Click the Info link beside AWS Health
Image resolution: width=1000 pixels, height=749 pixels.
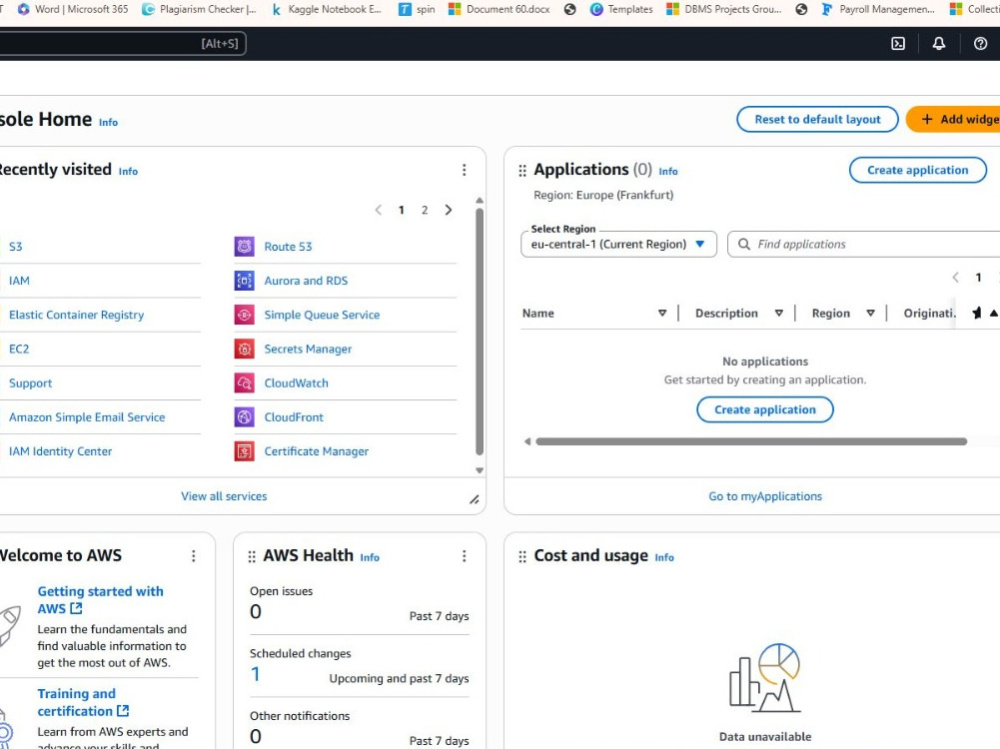click(370, 558)
